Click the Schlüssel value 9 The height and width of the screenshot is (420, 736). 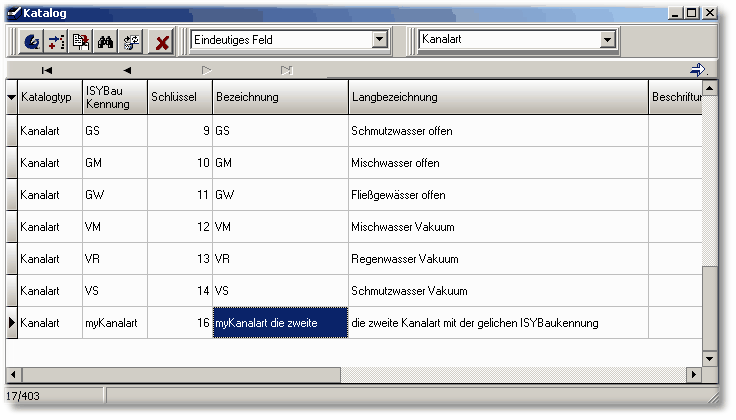point(180,131)
